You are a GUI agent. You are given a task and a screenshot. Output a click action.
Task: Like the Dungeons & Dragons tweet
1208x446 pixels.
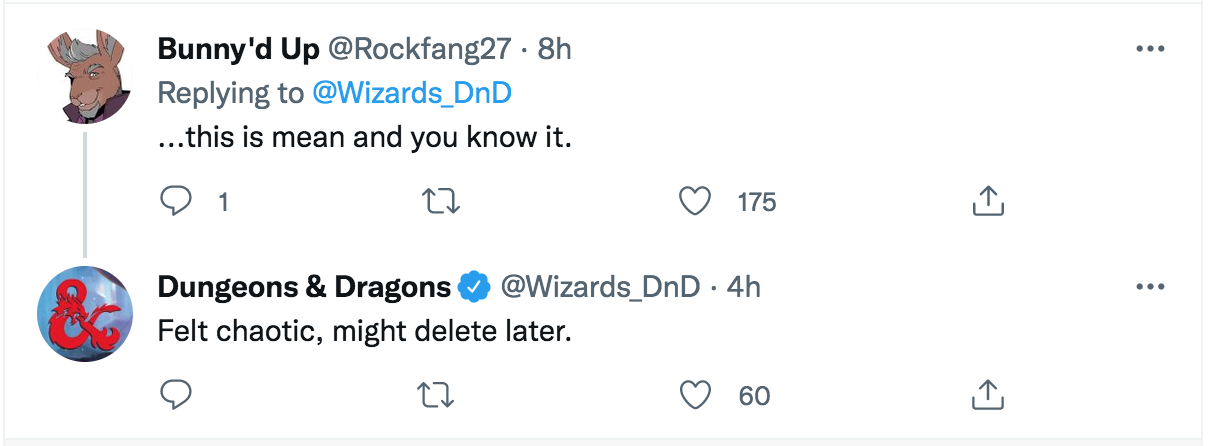tap(694, 395)
